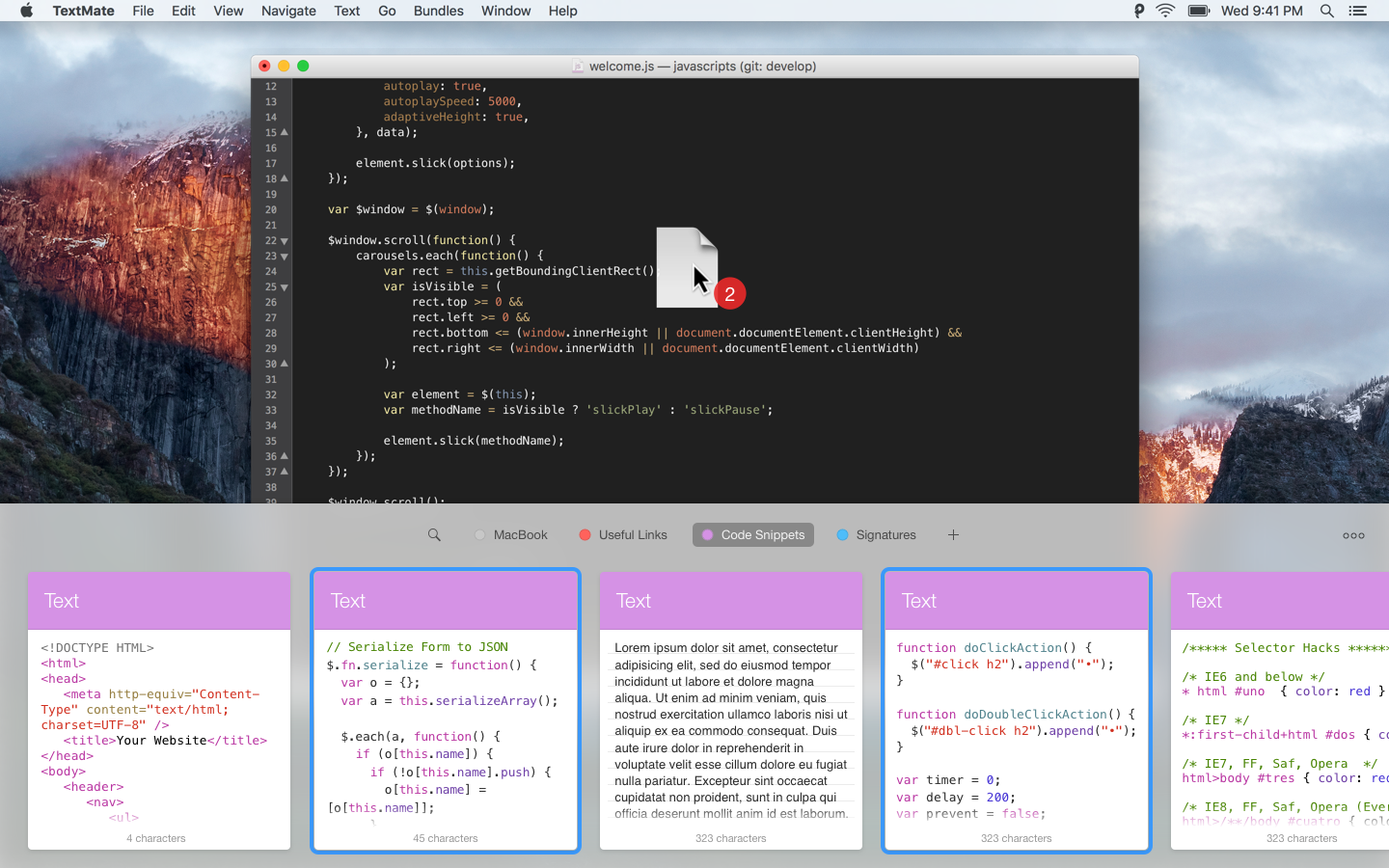Select the Code Snippets list
The image size is (1389, 868).
point(753,534)
